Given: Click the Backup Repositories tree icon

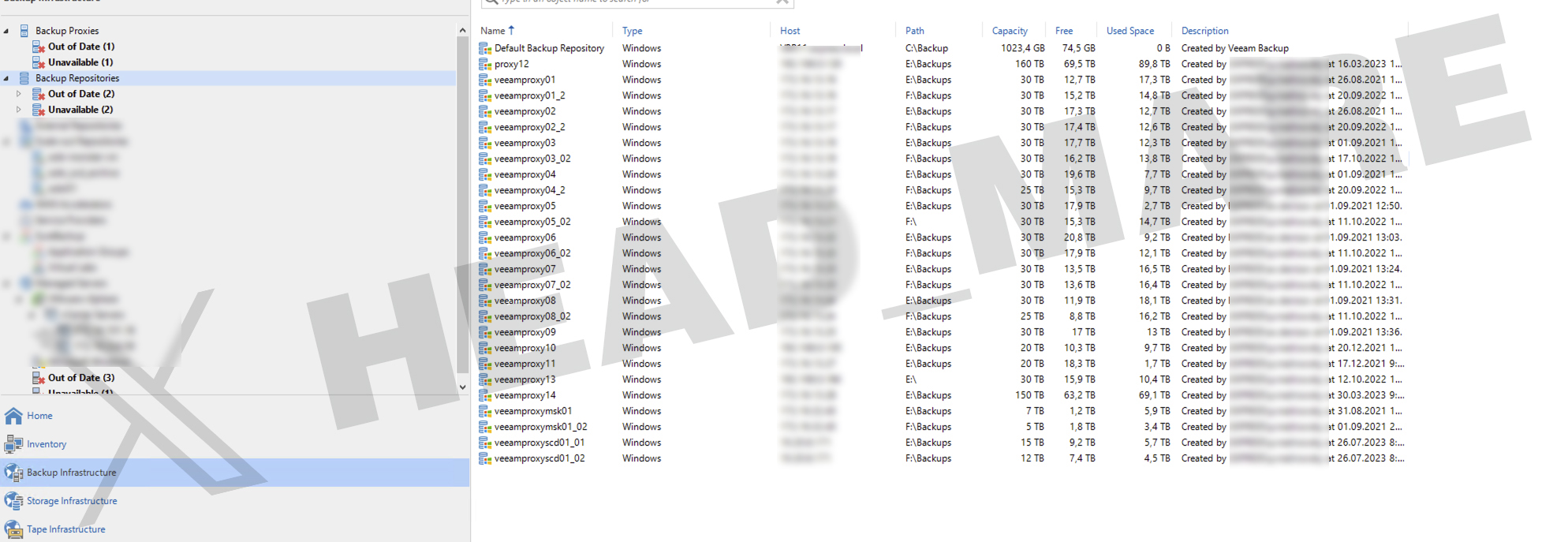Looking at the screenshot, I should click(24, 78).
